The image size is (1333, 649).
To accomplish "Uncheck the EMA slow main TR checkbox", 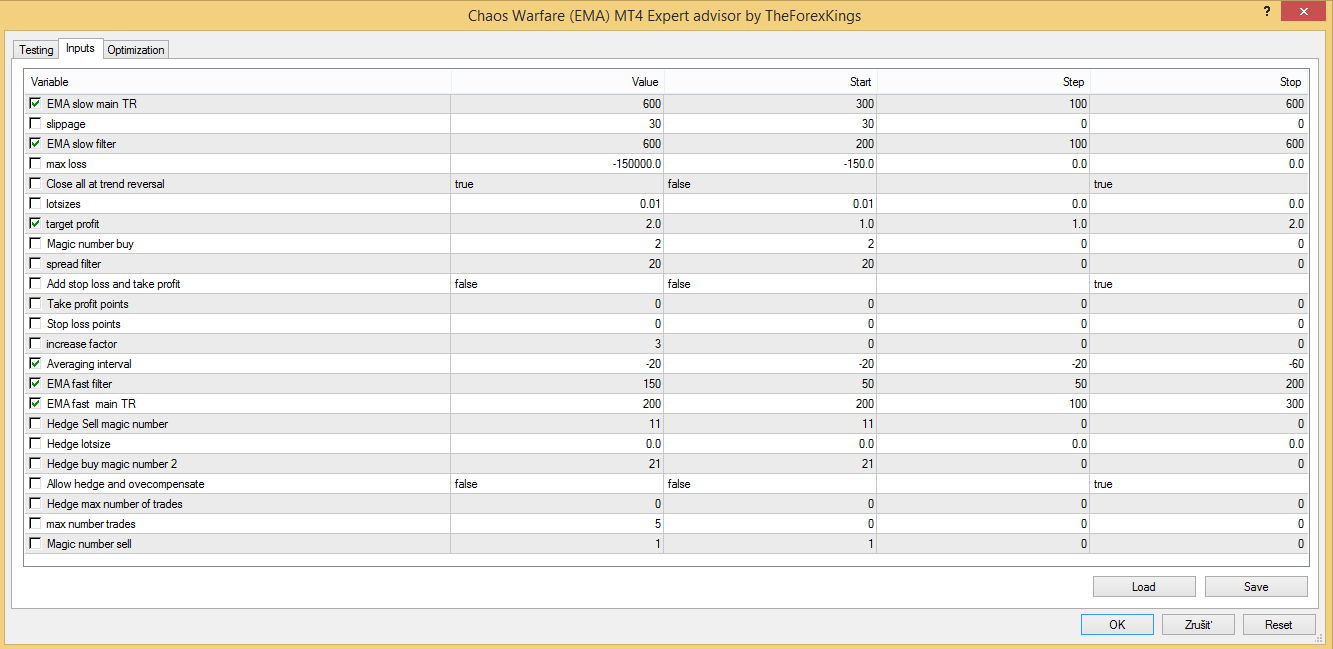I will 36,104.
